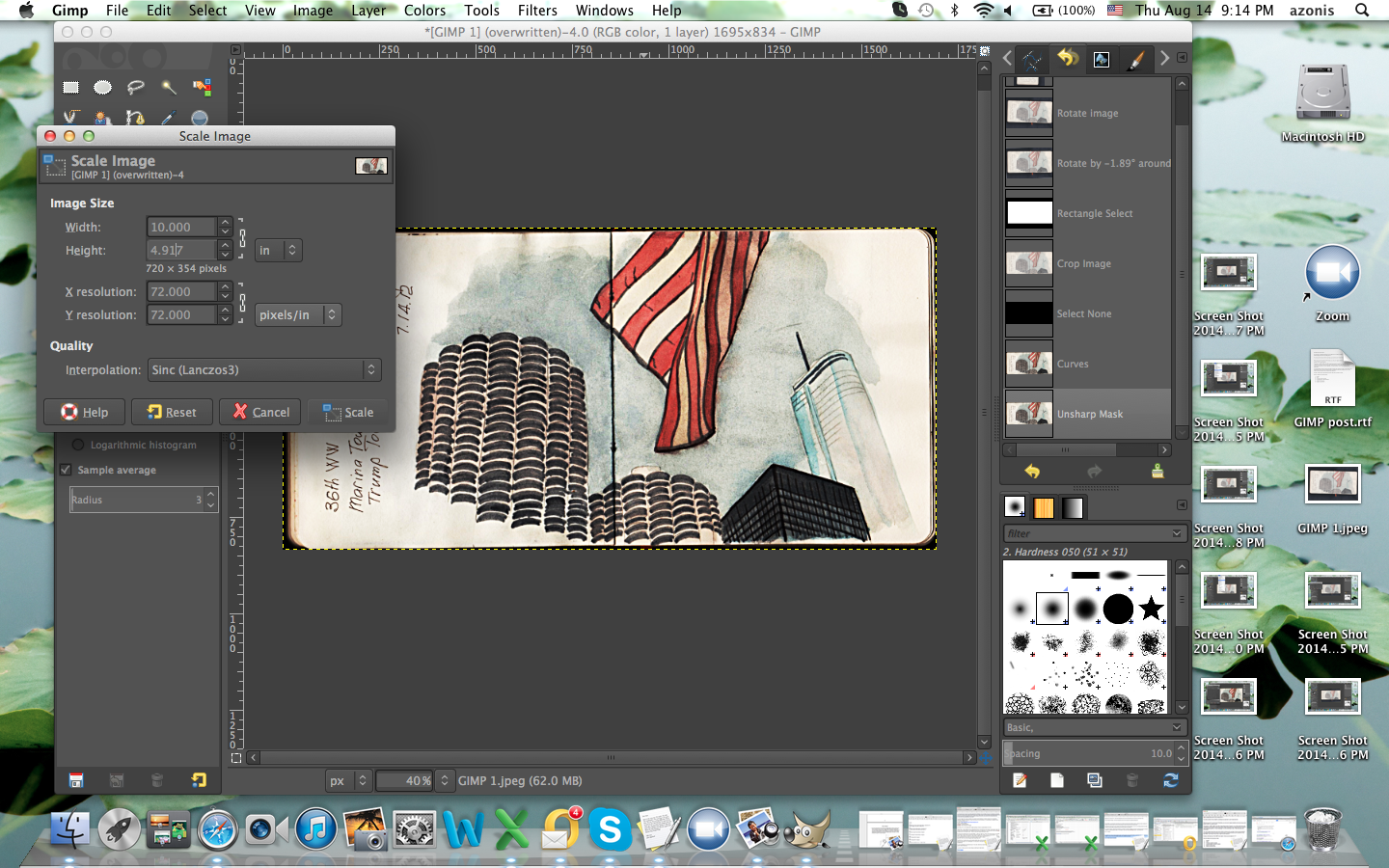Select the Rectangle Select tool in toolbox

(71, 87)
